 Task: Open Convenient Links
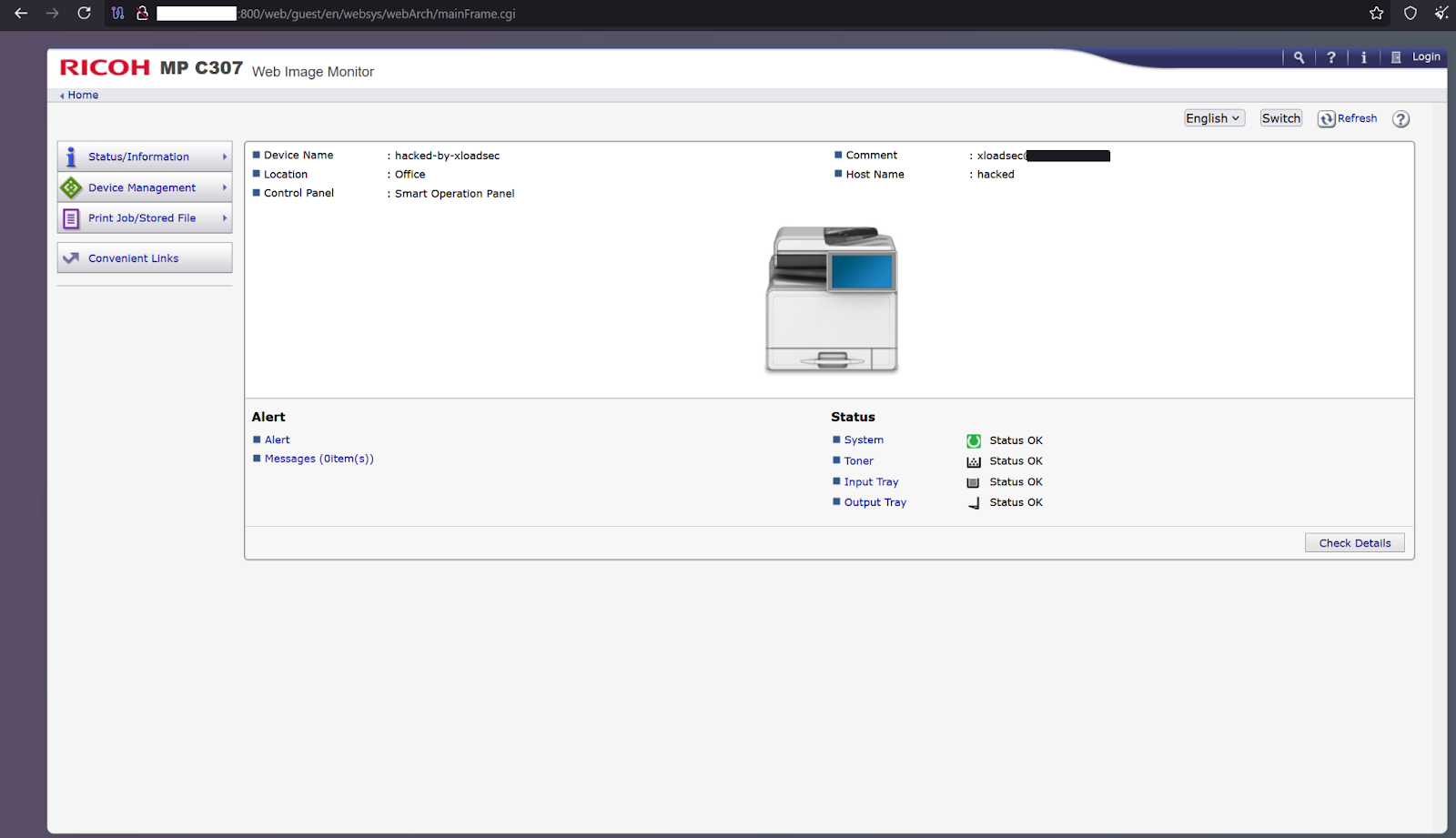coord(145,258)
